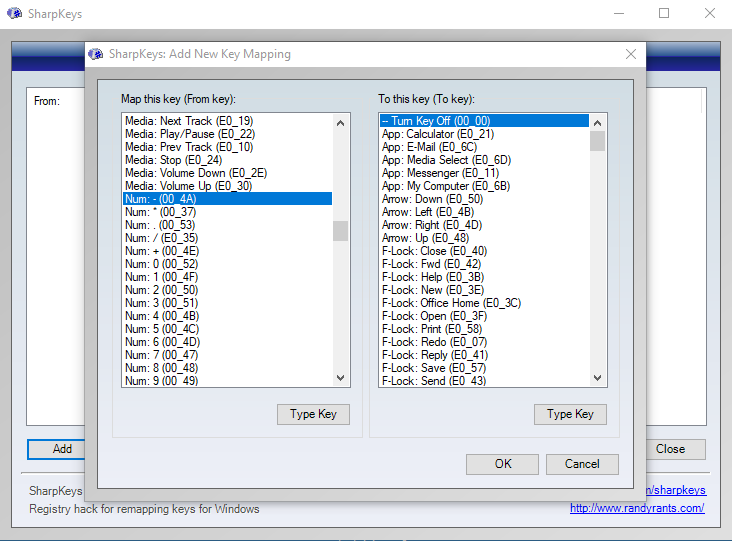Select Num: 9 (00_49)
Viewport: 732px width, 541px height.
click(227, 380)
